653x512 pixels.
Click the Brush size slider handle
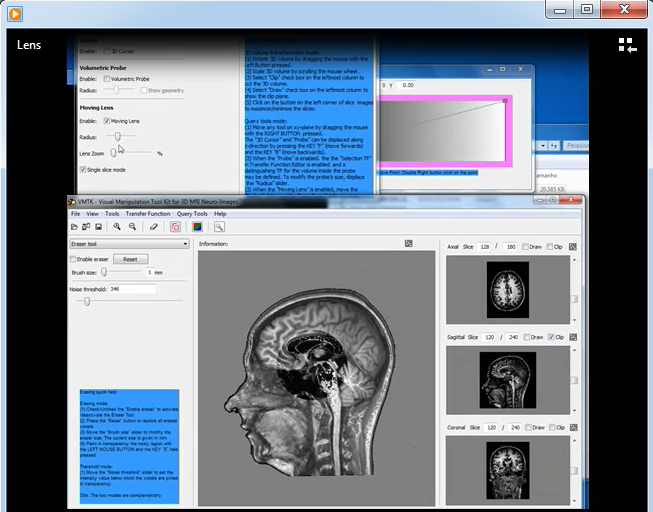[x=104, y=272]
